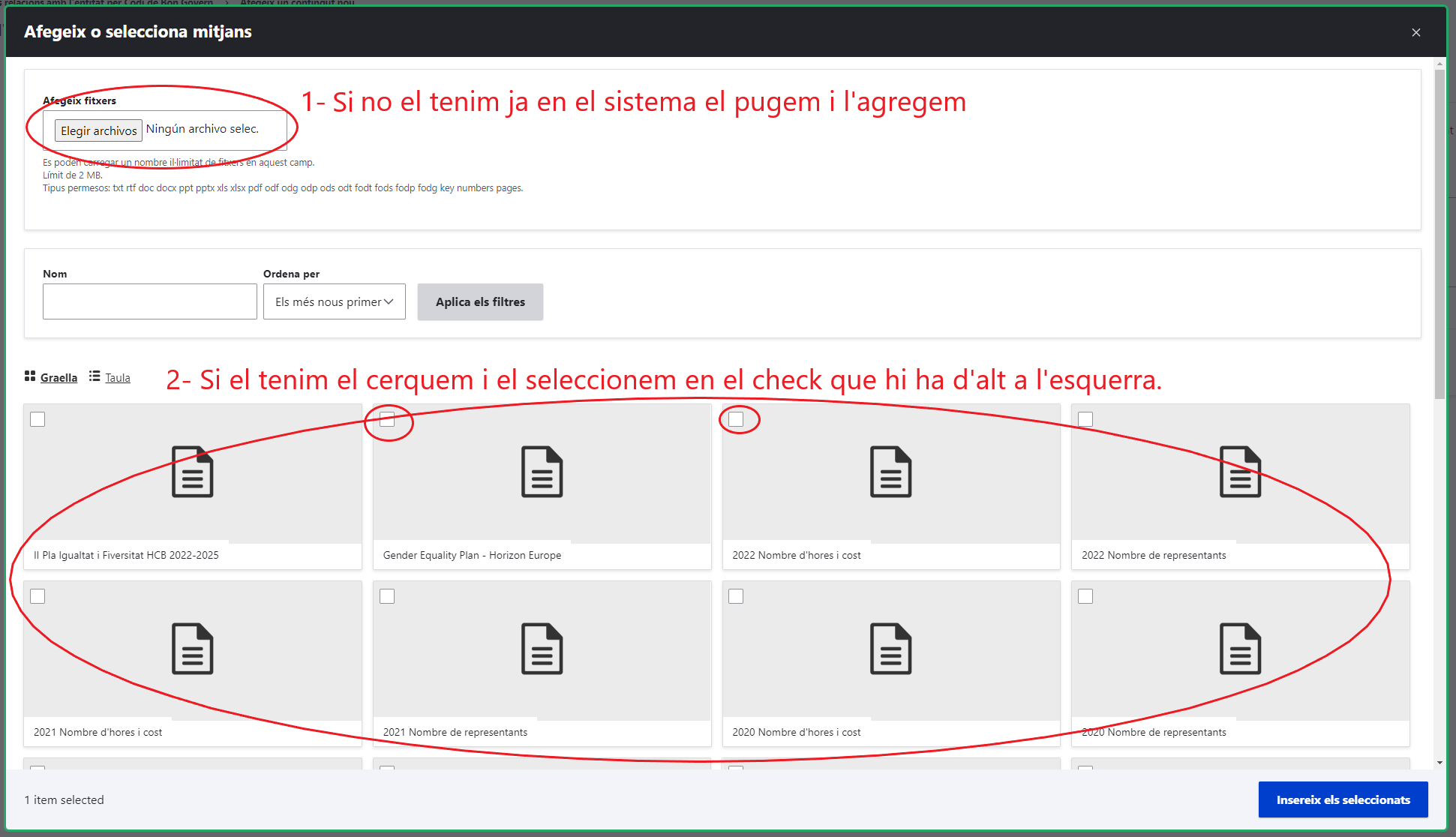Click the text 2022 Nombre de representants

point(1154,555)
